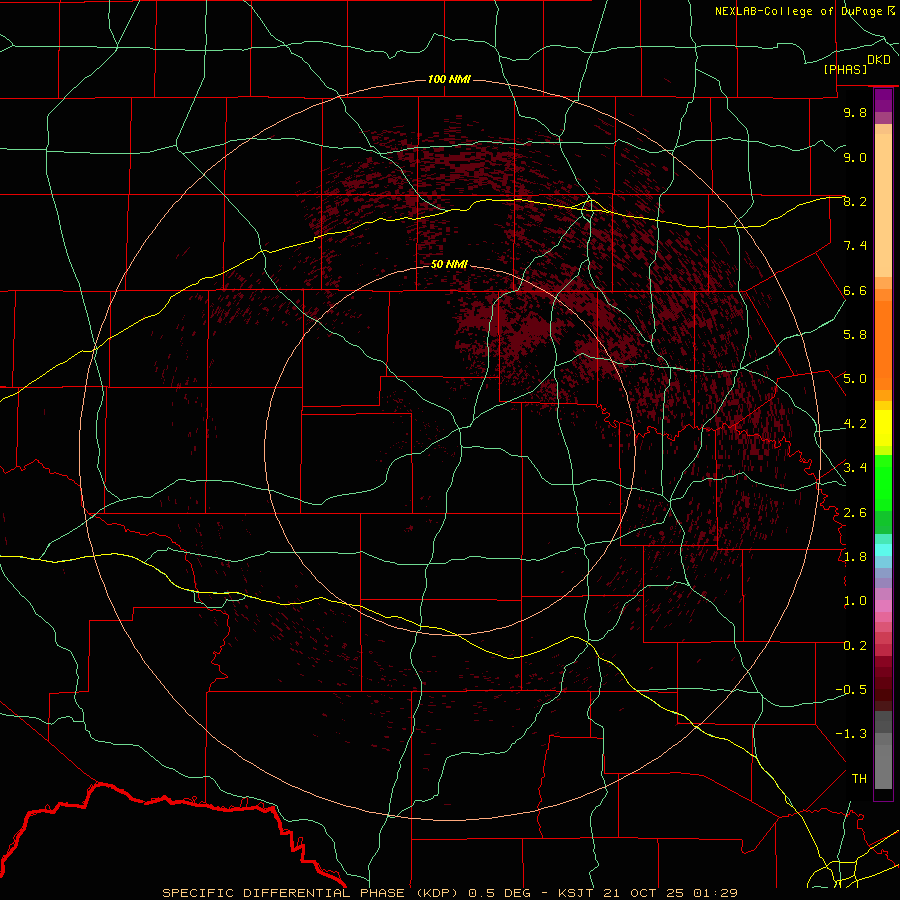Image resolution: width=900 pixels, height=900 pixels.
Task: Click the 9.8 scale value
Action: pos(855,112)
